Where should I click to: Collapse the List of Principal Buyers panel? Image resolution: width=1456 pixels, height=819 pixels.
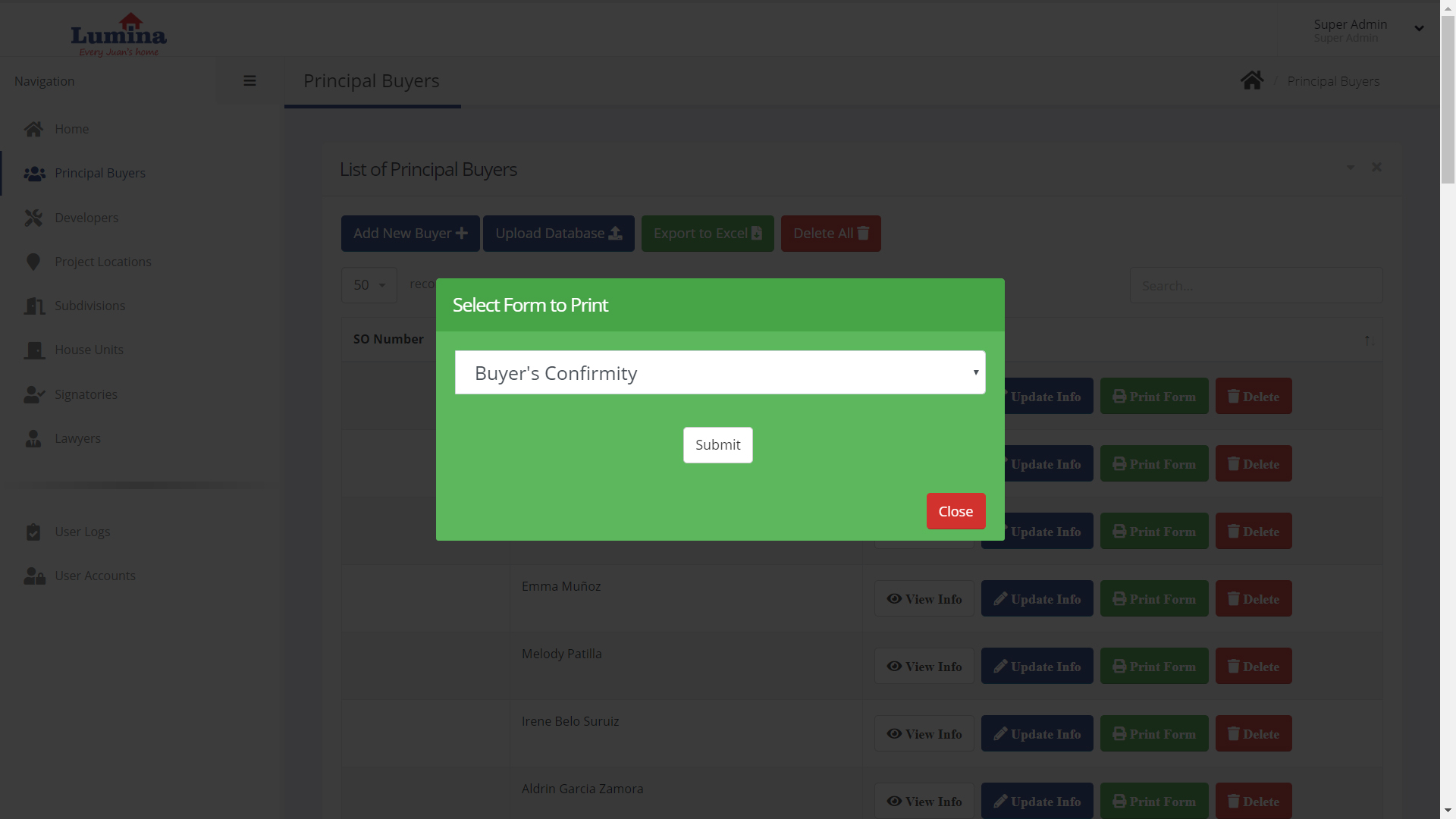click(x=1351, y=168)
